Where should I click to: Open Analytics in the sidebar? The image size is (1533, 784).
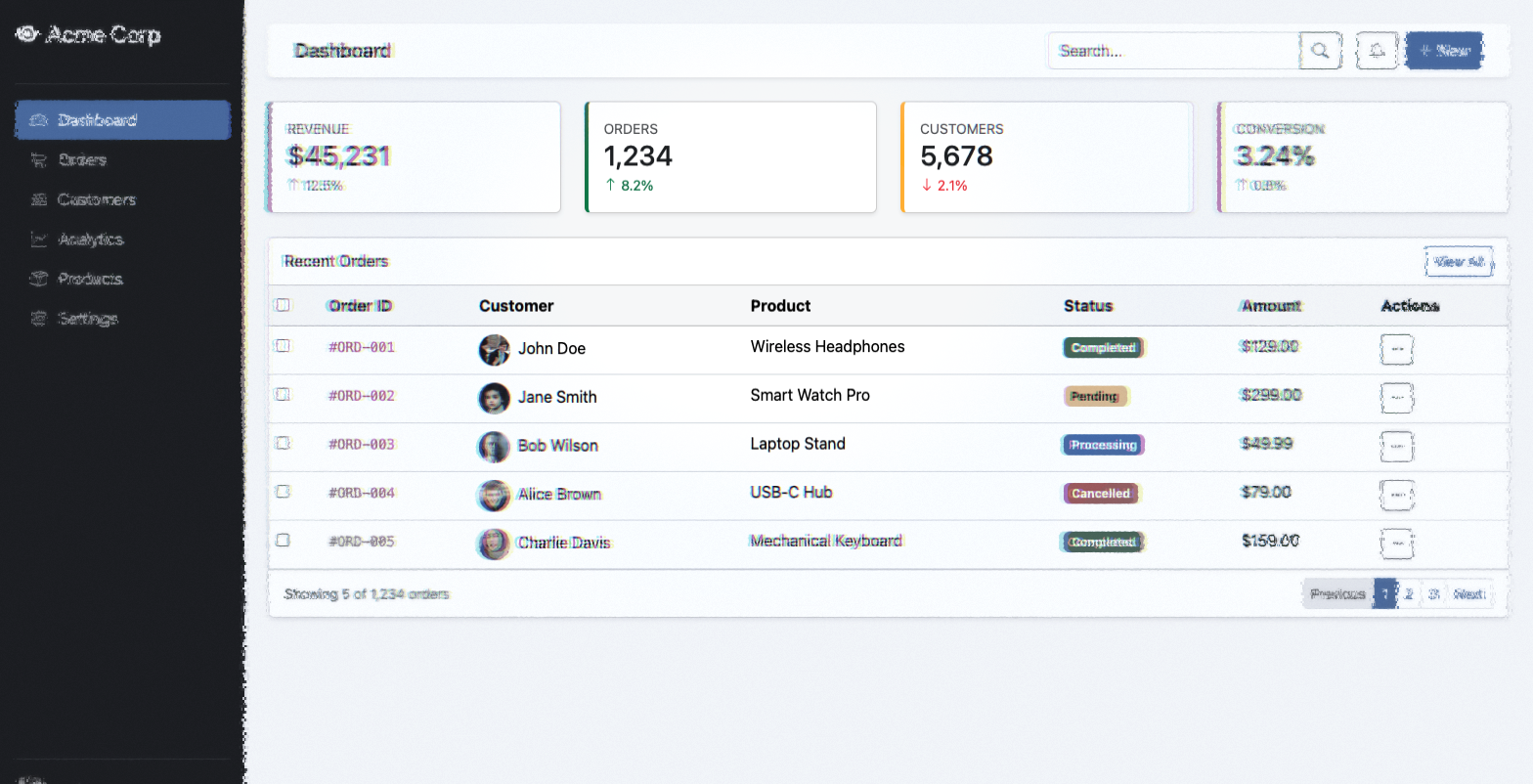[123, 240]
